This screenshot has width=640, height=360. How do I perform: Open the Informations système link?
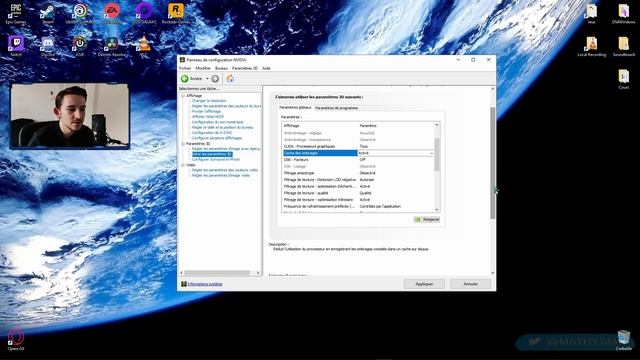205,284
